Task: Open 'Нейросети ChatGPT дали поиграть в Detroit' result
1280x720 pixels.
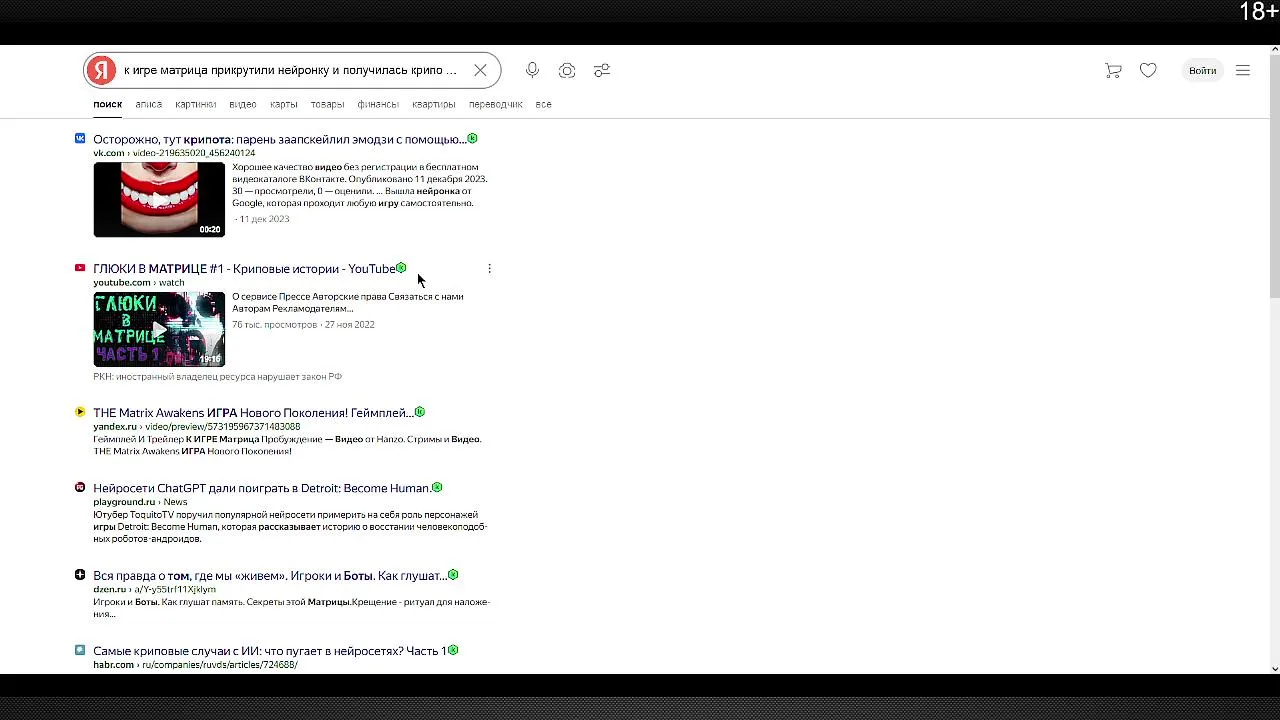Action: [261, 488]
